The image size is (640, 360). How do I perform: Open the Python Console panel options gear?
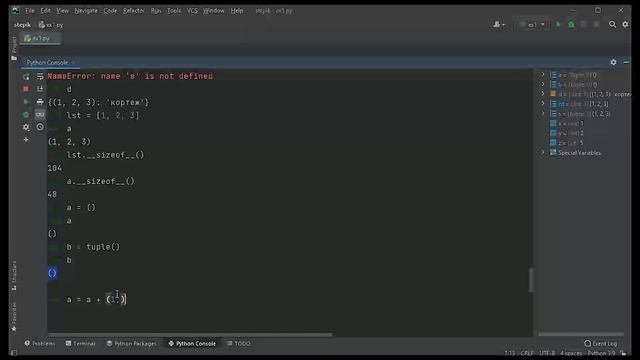pyautogui.click(x=613, y=62)
